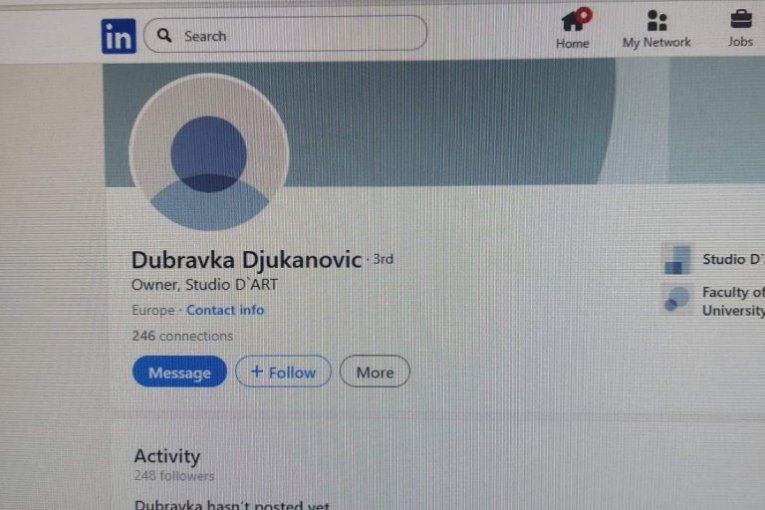
Task: Follow Dubravka with the Follow button
Action: pos(283,372)
